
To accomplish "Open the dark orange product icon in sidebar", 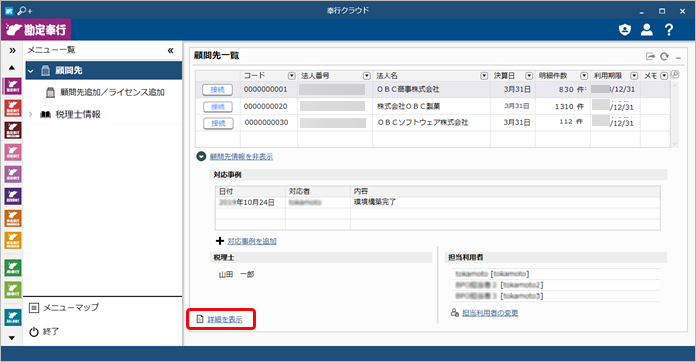I will 13,218.
